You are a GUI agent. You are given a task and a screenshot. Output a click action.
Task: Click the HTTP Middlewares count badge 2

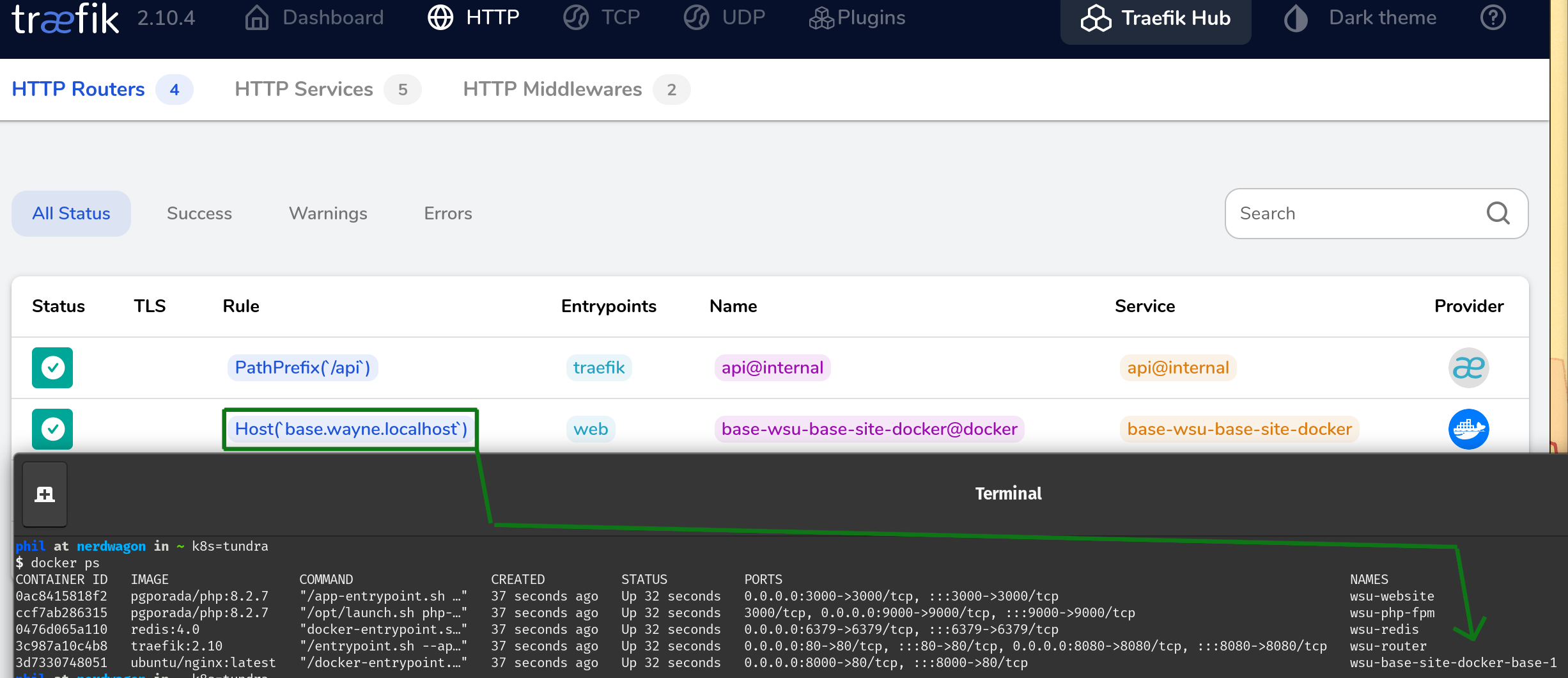pos(671,90)
